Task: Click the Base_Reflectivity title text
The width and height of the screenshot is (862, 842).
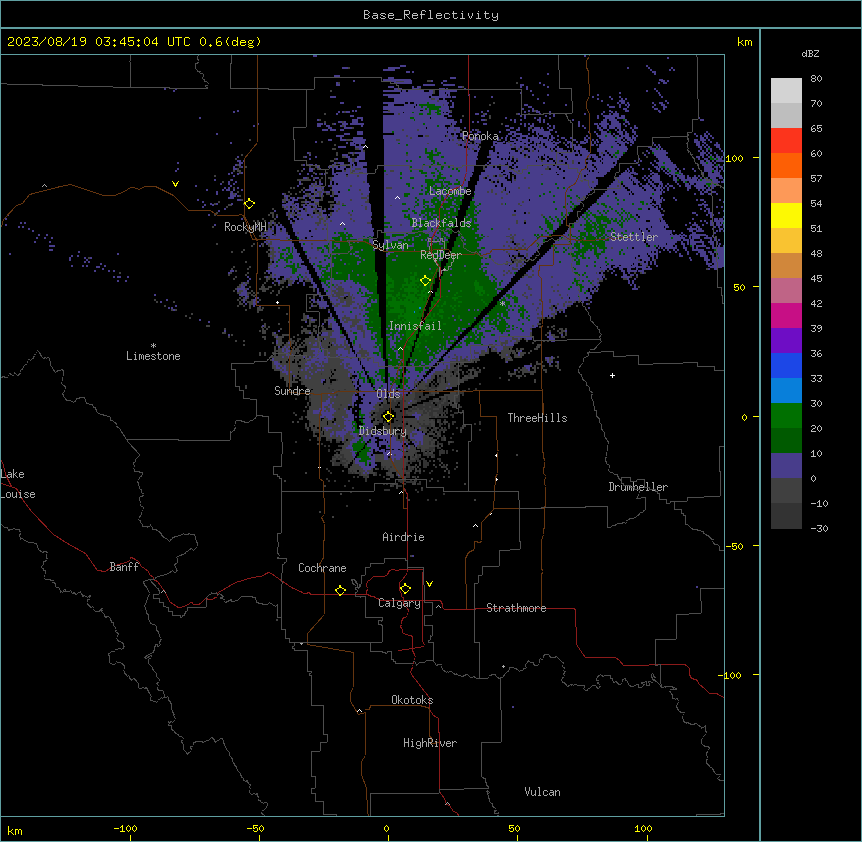Action: [x=431, y=15]
